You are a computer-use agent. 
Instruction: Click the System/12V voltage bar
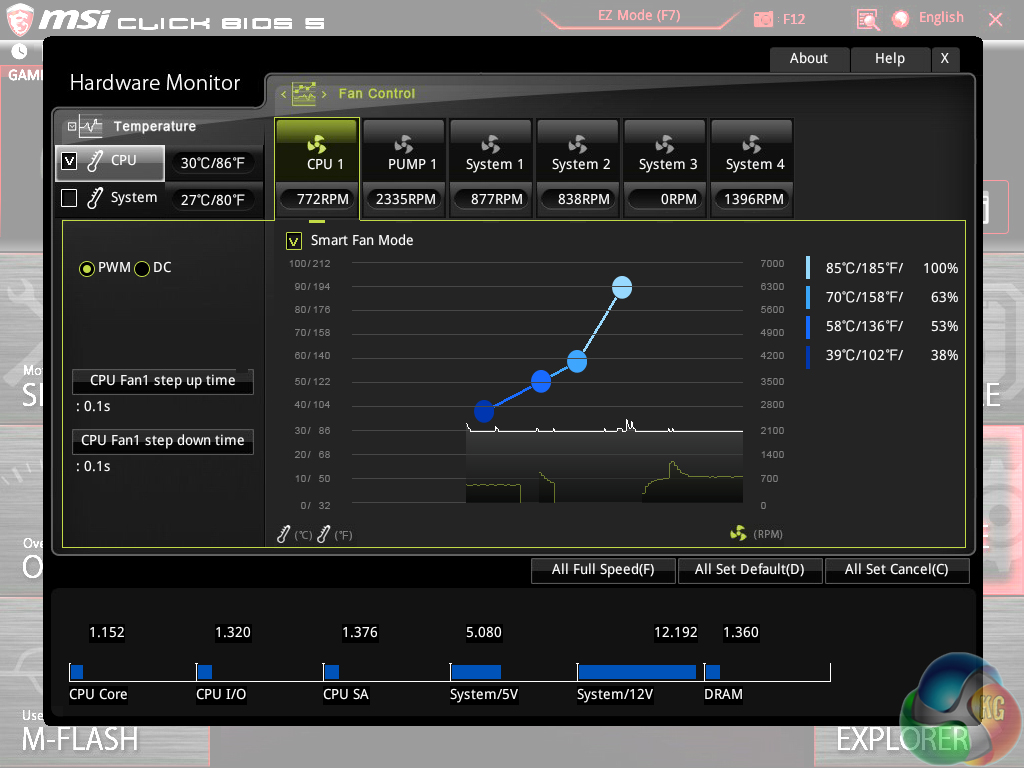637,672
